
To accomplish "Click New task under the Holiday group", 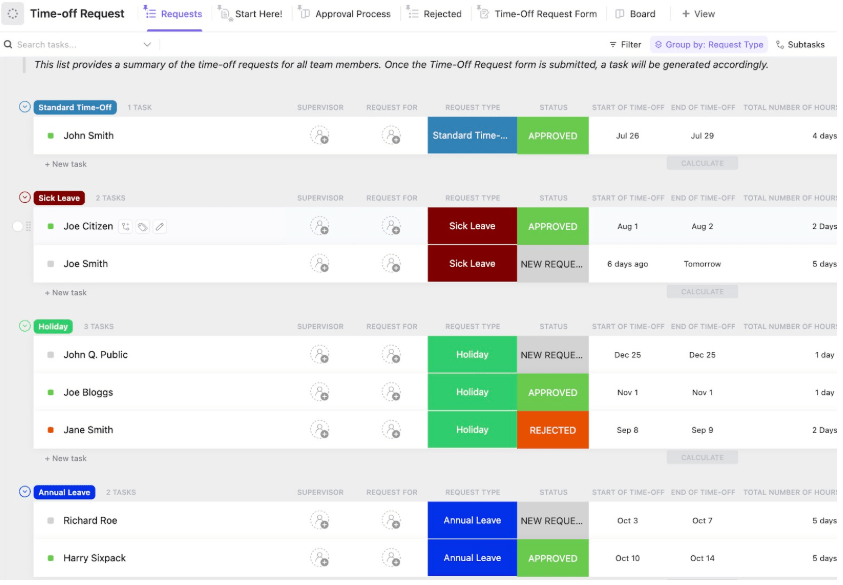I will 66,459.
